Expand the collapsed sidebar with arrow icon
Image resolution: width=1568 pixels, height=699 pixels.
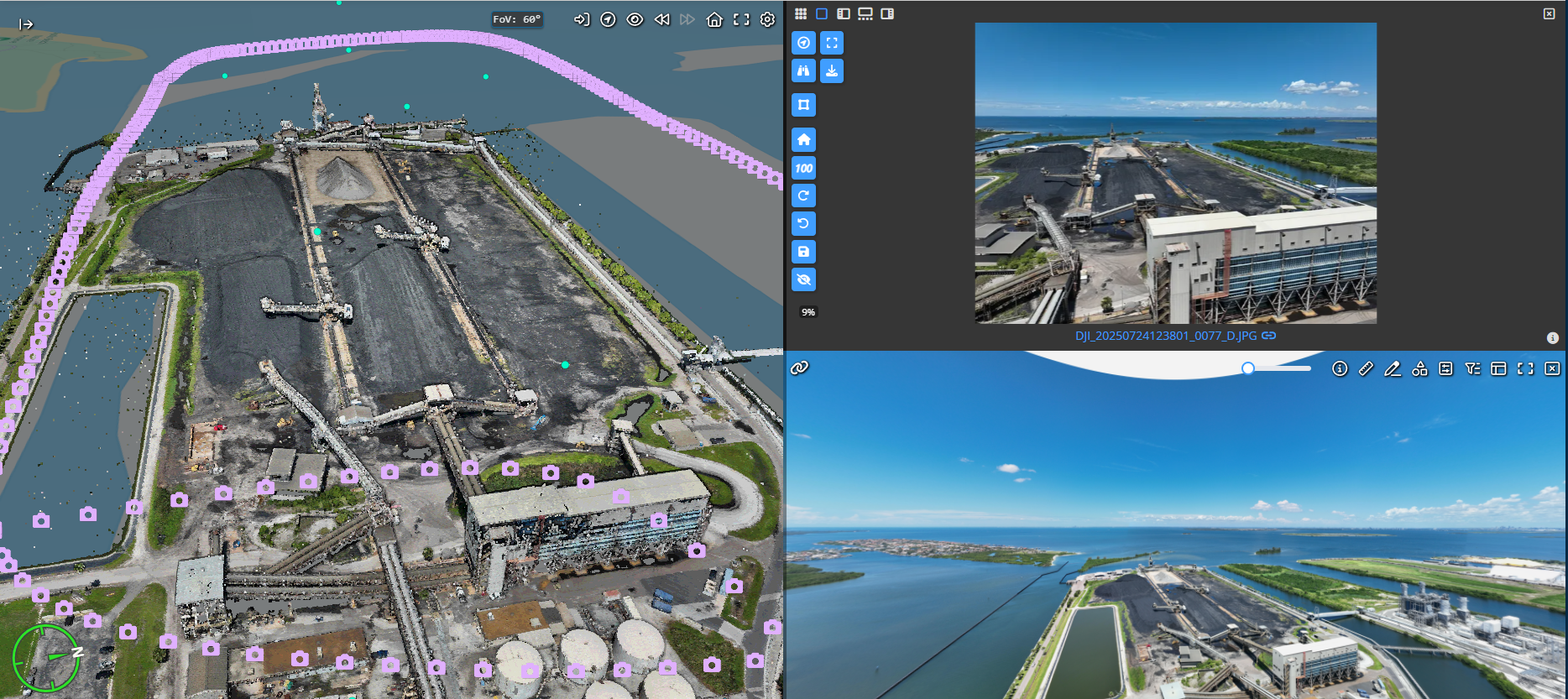pos(26,24)
